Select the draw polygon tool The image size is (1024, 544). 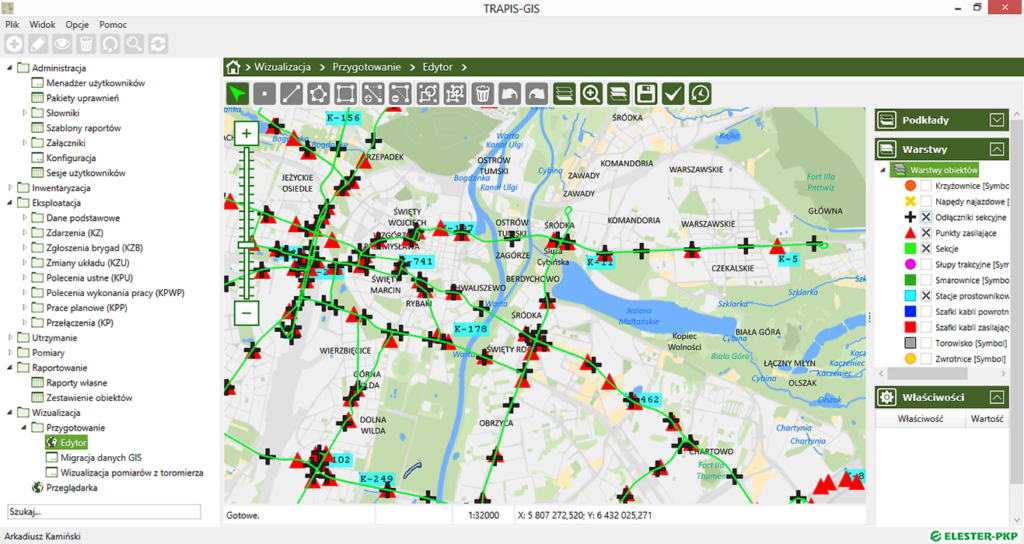(x=318, y=94)
